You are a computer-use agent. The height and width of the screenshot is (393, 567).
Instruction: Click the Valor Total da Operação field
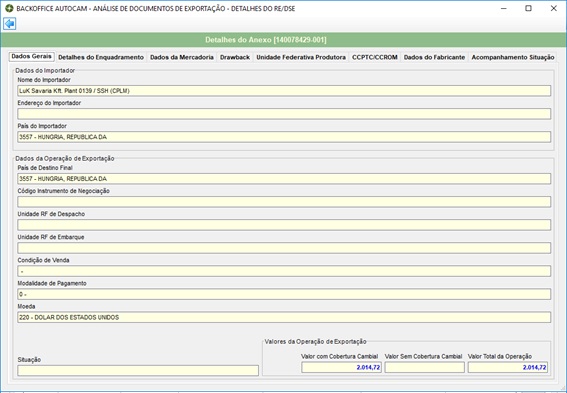508,367
